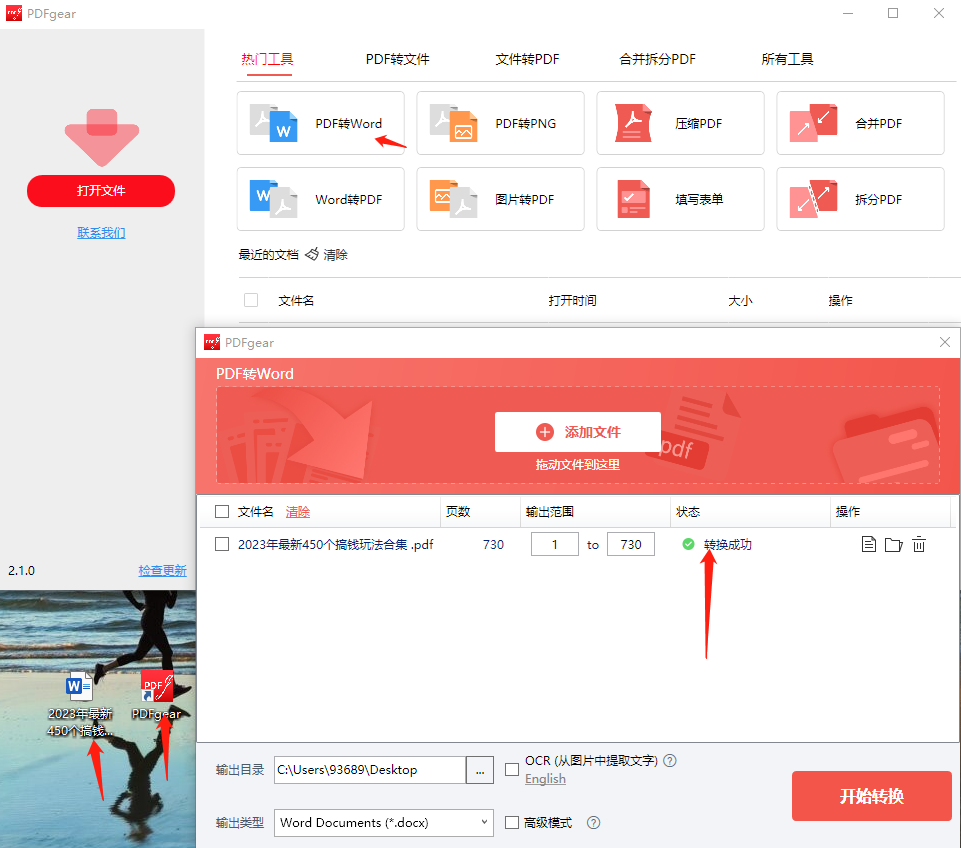Enable OCR text extraction checkbox

[512, 769]
